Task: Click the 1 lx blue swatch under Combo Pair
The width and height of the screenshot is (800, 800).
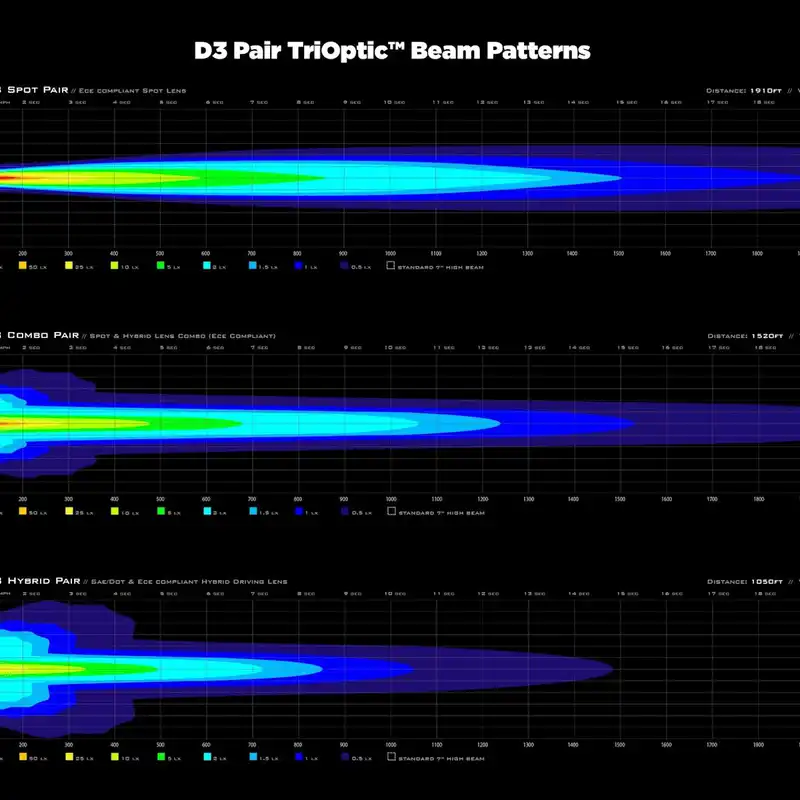Action: click(x=299, y=511)
